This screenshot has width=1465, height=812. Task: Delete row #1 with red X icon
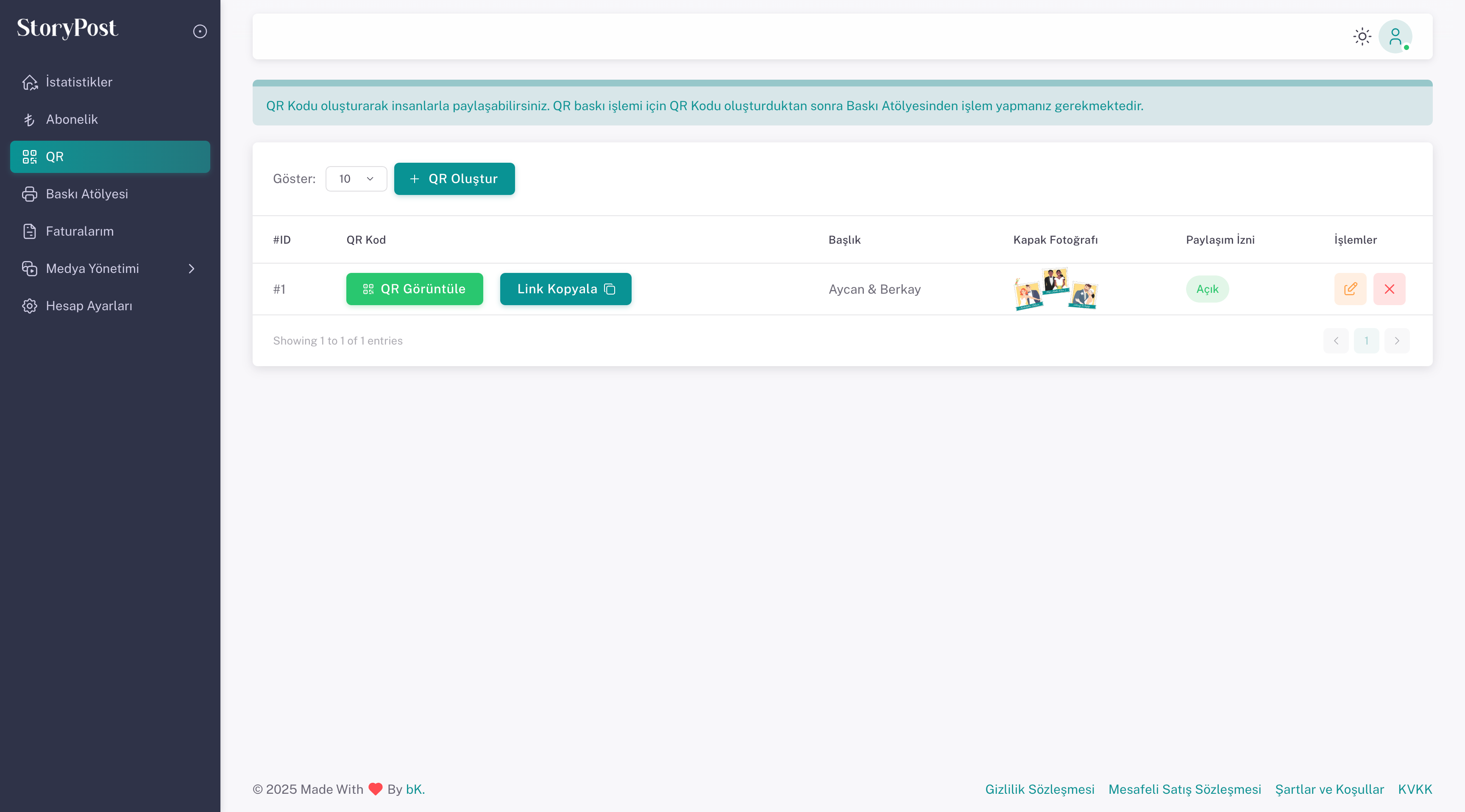1389,289
